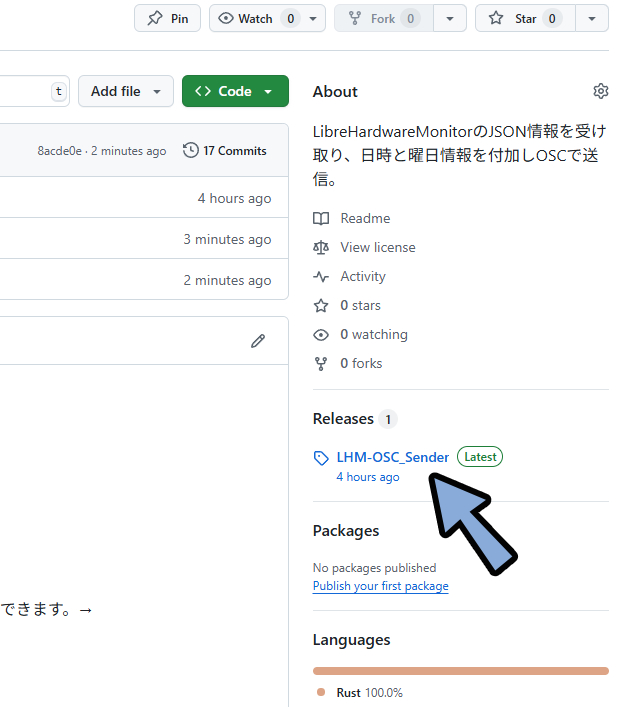This screenshot has width=643, height=707.
Task: Click the Rust orange color dot
Action: pos(321,692)
